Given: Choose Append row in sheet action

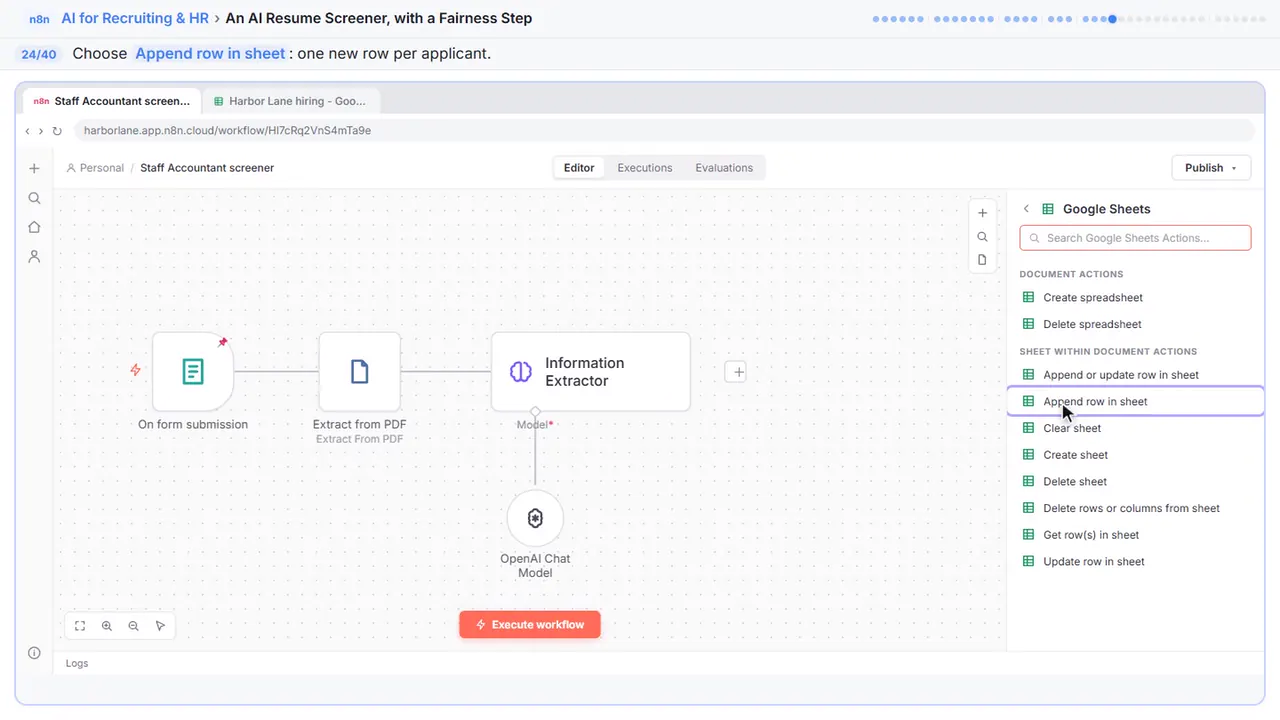Looking at the screenshot, I should click(1135, 401).
